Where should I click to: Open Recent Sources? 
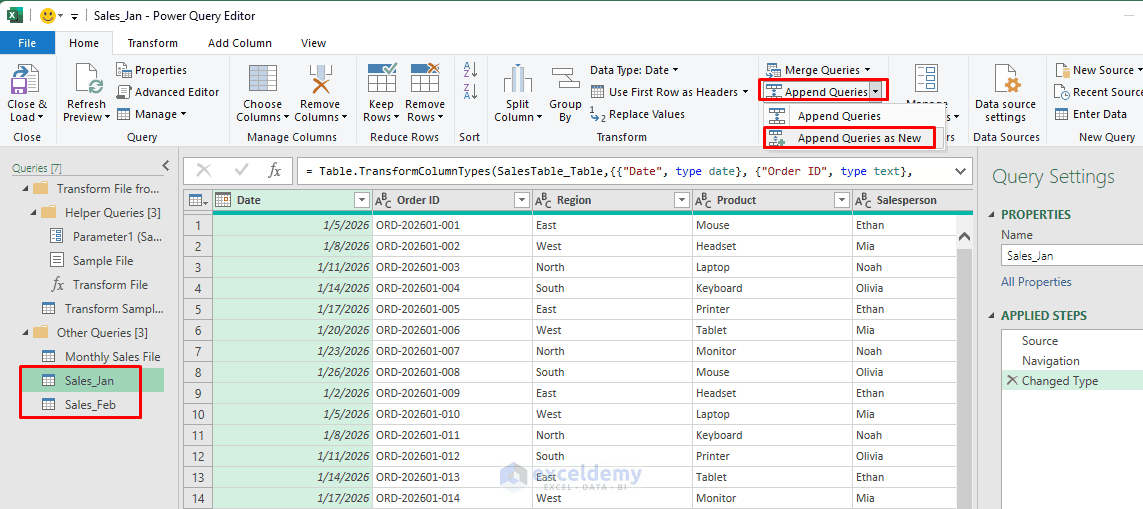pyautogui.click(x=1099, y=92)
